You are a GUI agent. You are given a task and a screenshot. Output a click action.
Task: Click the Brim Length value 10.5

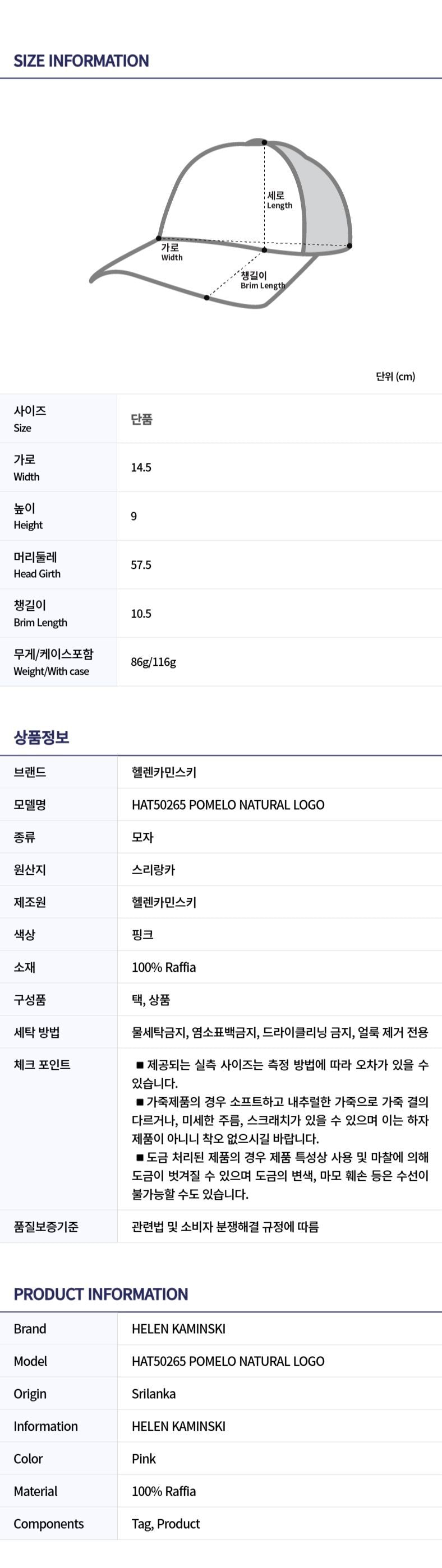(141, 614)
